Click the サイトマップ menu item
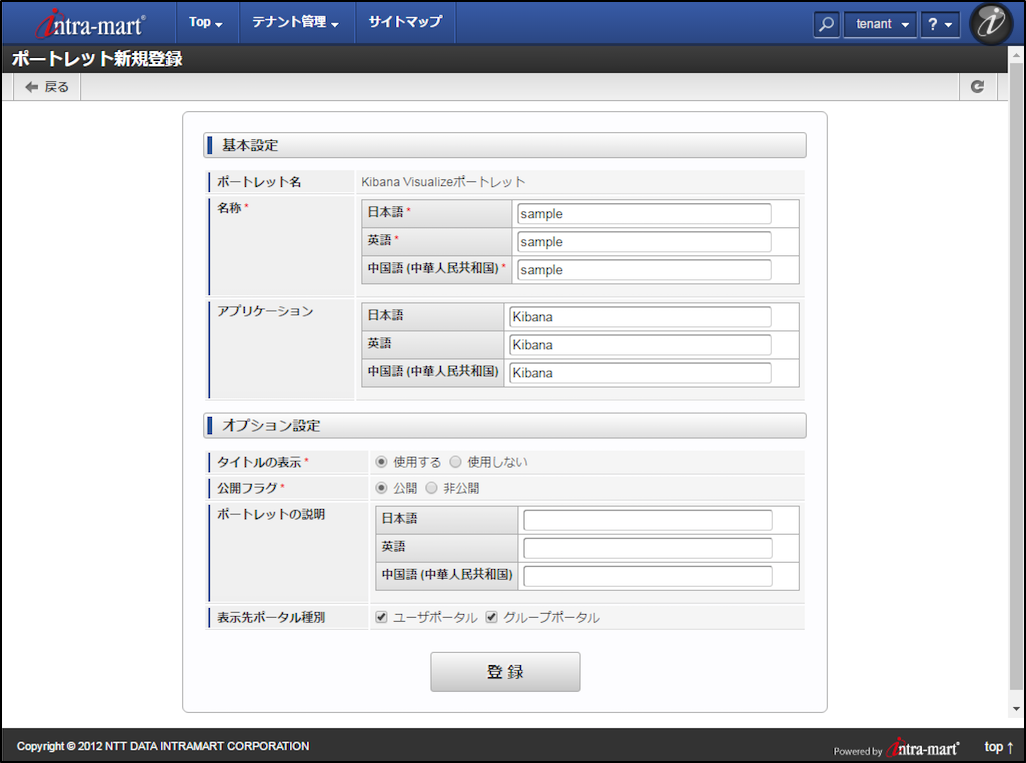This screenshot has width=1026, height=763. coord(404,23)
